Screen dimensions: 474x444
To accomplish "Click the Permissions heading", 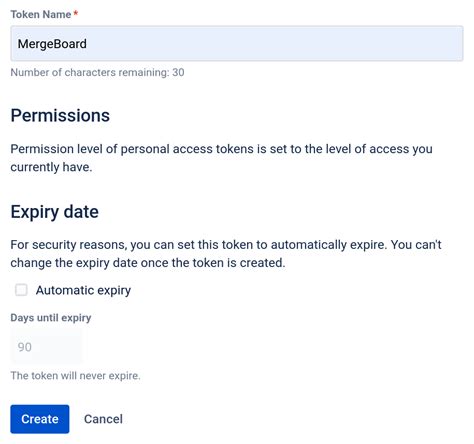I will tap(60, 116).
